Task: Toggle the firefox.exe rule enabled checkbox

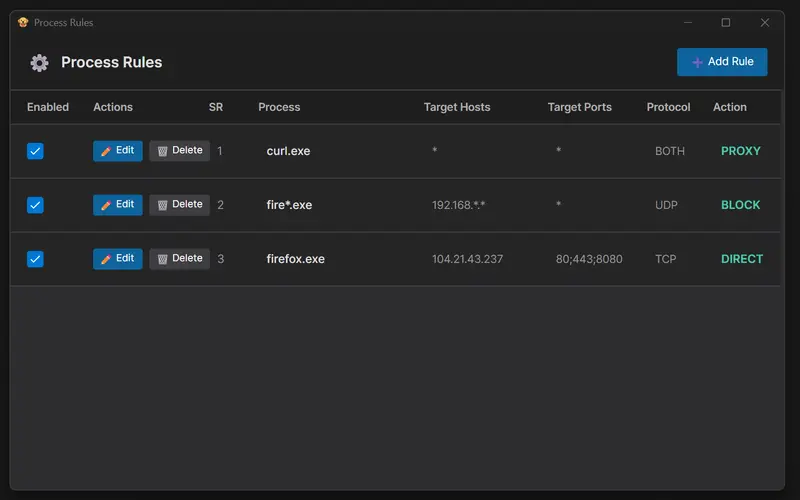Action: (35, 259)
